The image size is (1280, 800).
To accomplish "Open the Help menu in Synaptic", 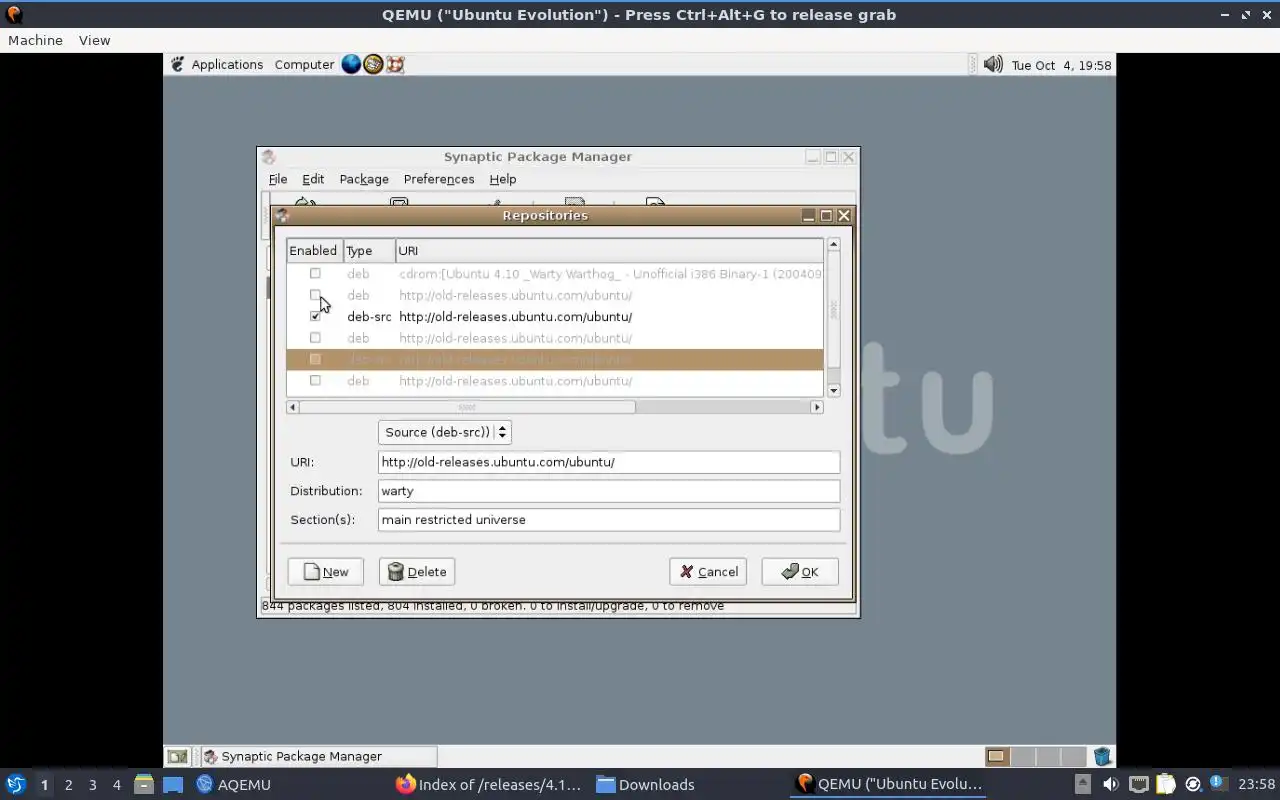I will point(503,179).
